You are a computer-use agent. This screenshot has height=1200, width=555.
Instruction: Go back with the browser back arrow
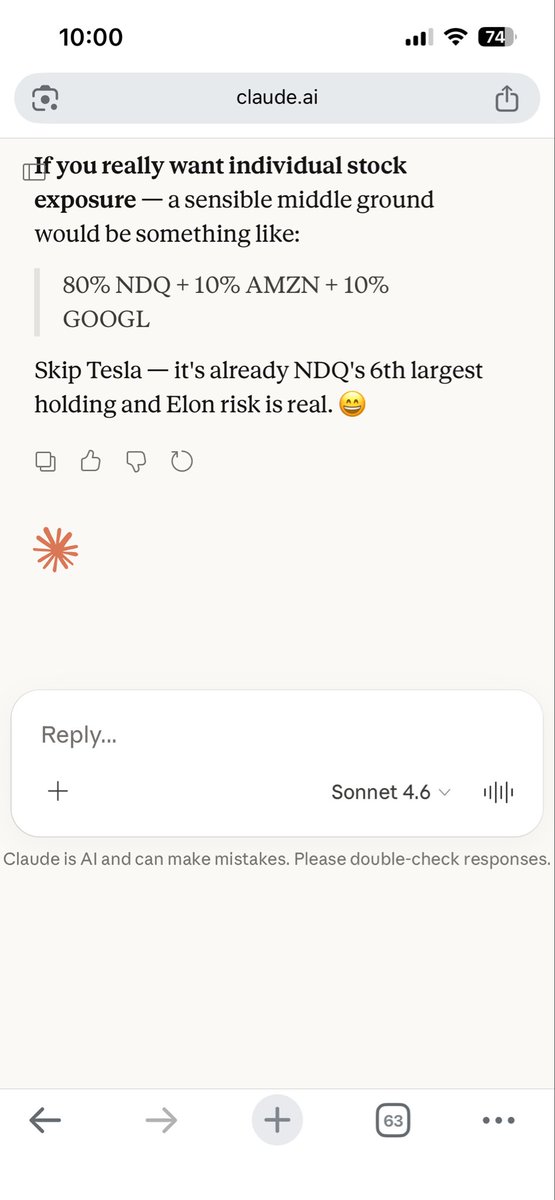[45, 1121]
